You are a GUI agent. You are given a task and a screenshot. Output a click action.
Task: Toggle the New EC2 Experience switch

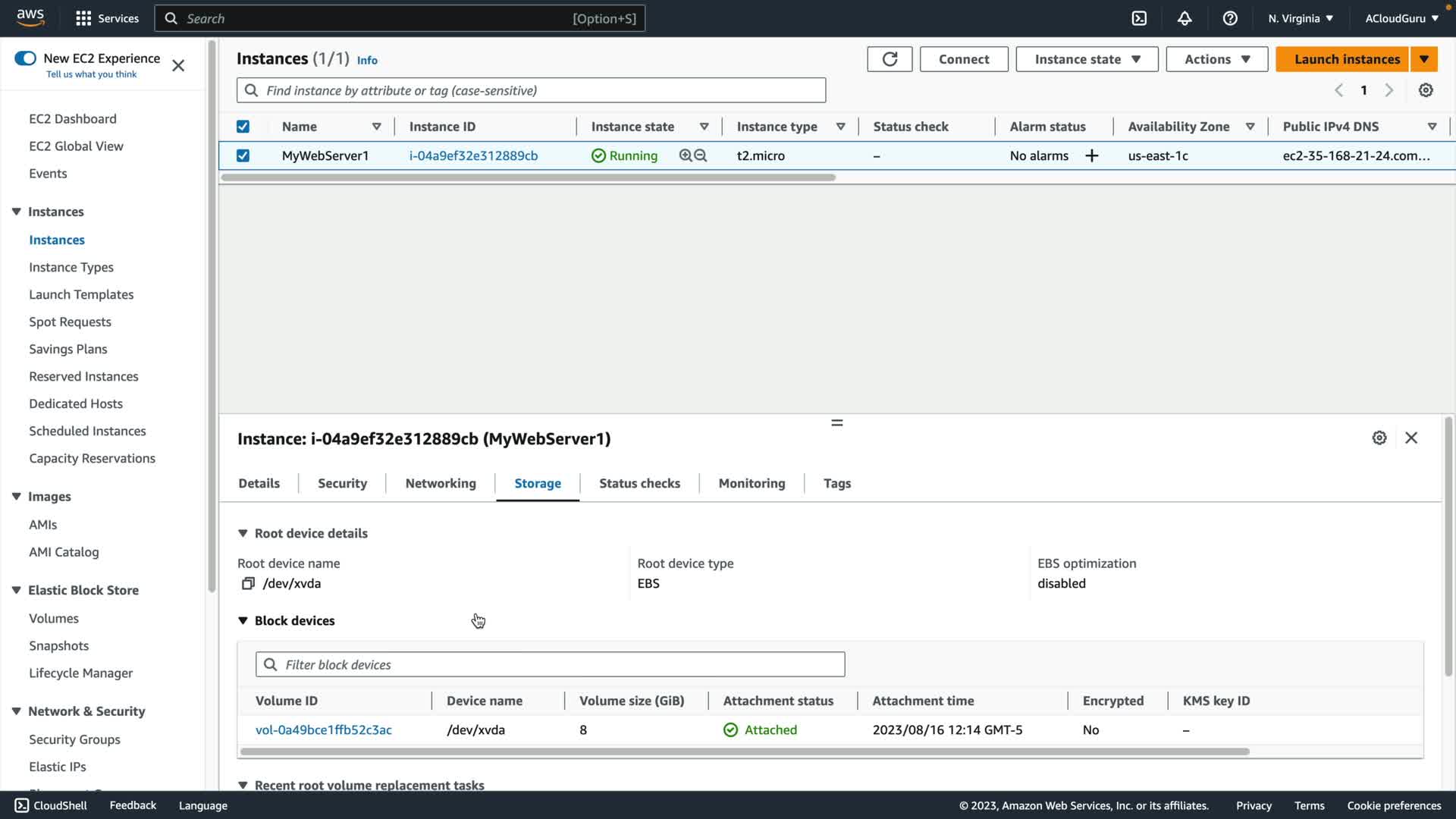(25, 58)
